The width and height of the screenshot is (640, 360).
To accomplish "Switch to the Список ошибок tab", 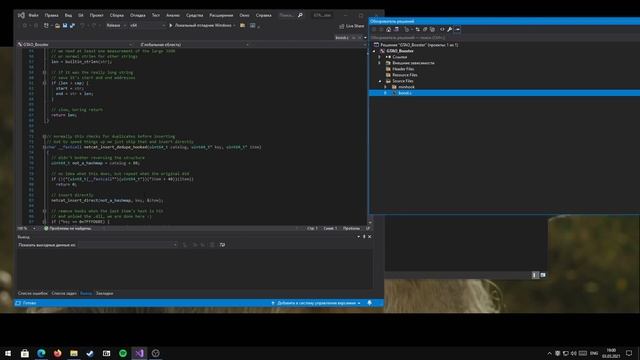I will point(33,293).
